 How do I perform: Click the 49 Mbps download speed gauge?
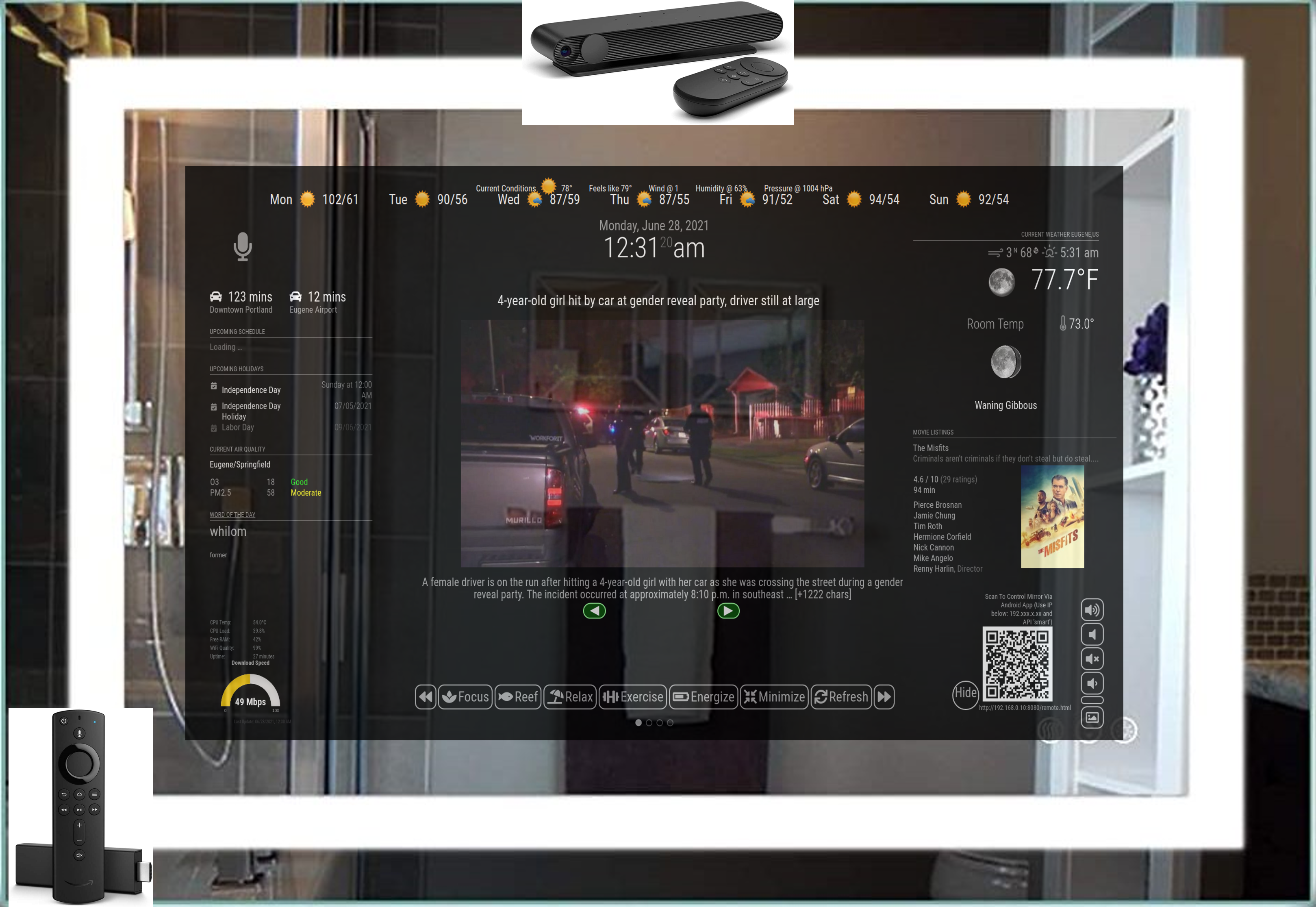(x=250, y=693)
